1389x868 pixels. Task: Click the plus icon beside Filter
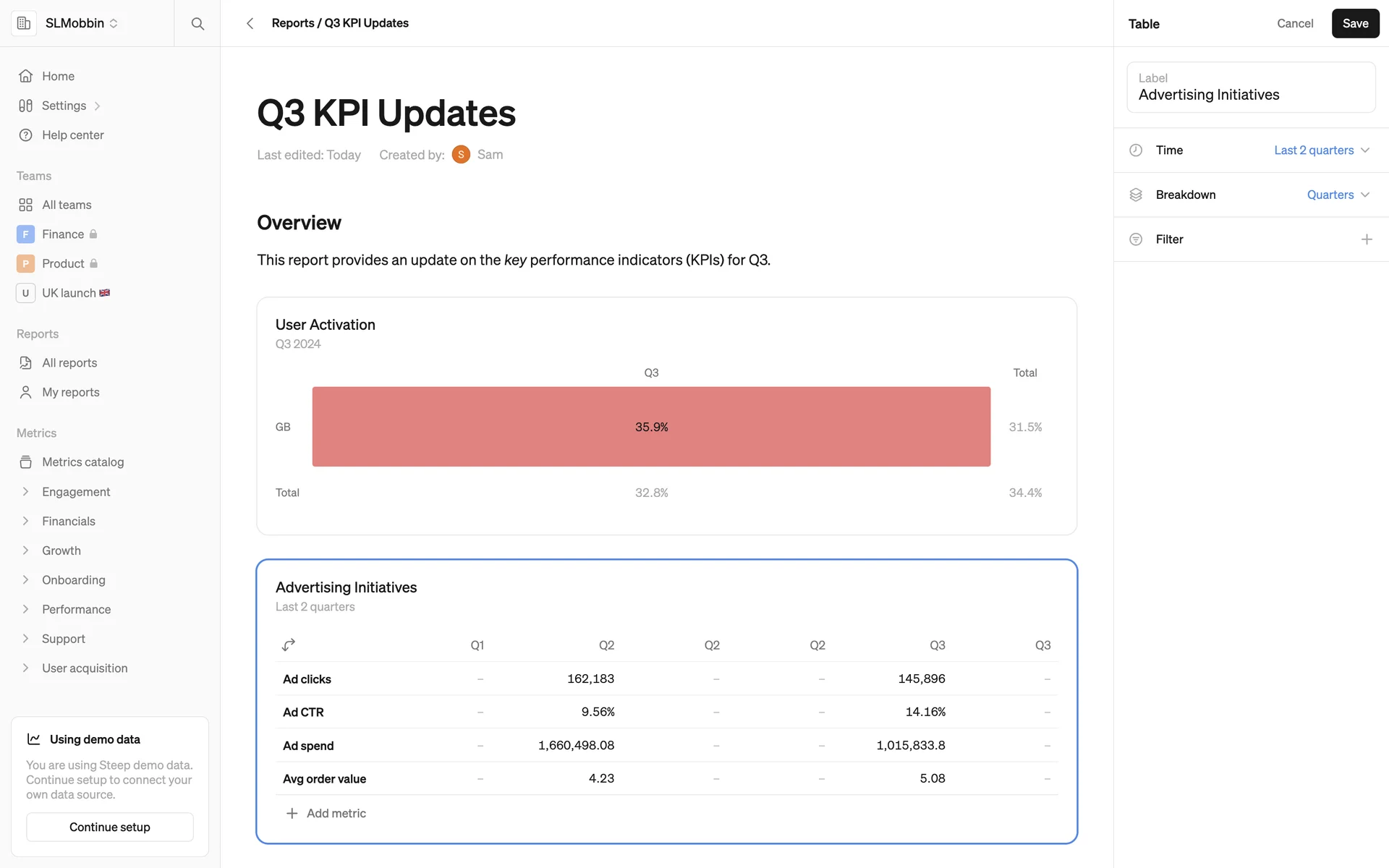[1366, 239]
